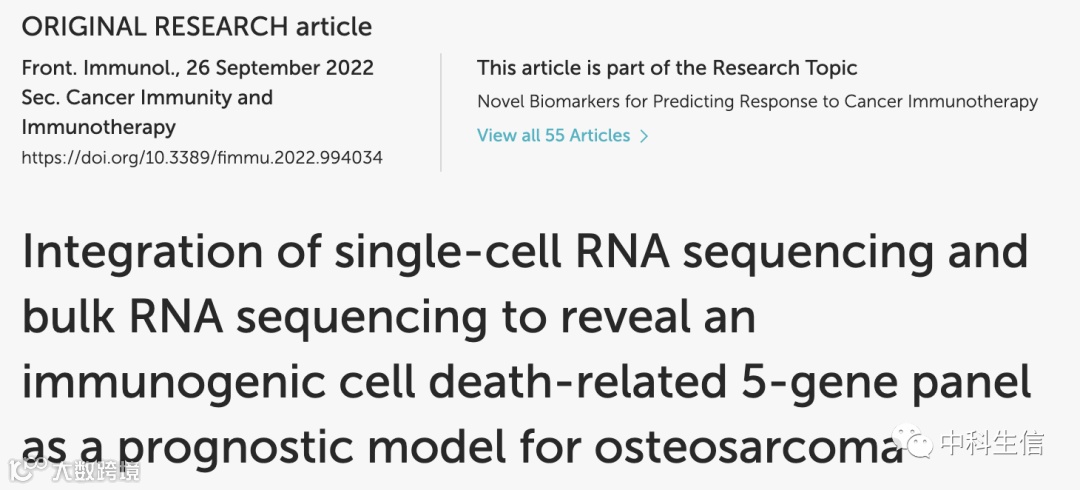Click the title line 'immunogenic cell death-related'
Screen dimensions: 1080x490
pyautogui.click(x=524, y=383)
